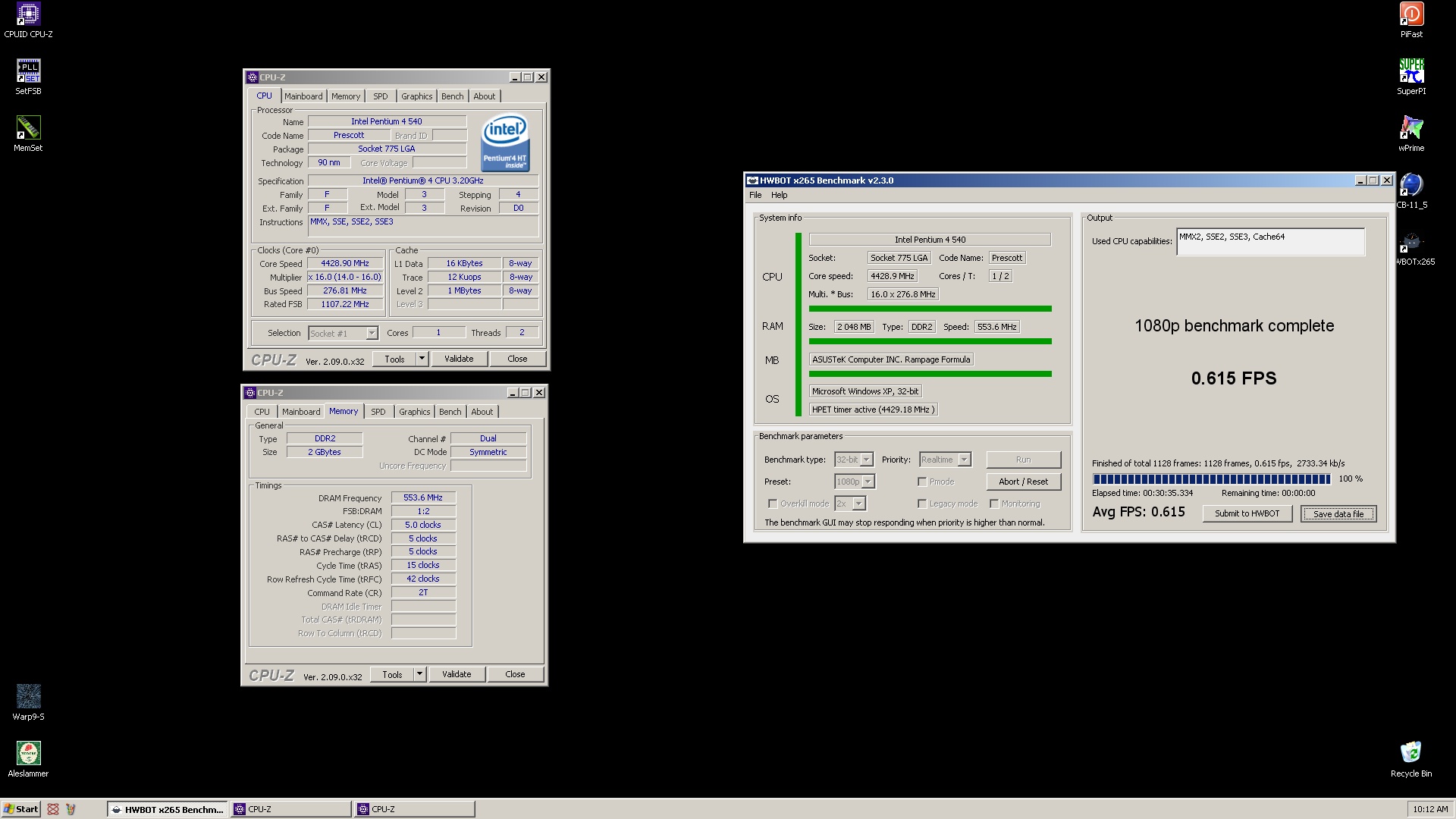Image resolution: width=1456 pixels, height=819 pixels.
Task: Click the Core Speed 4428.90 MHz value
Action: coord(345,263)
